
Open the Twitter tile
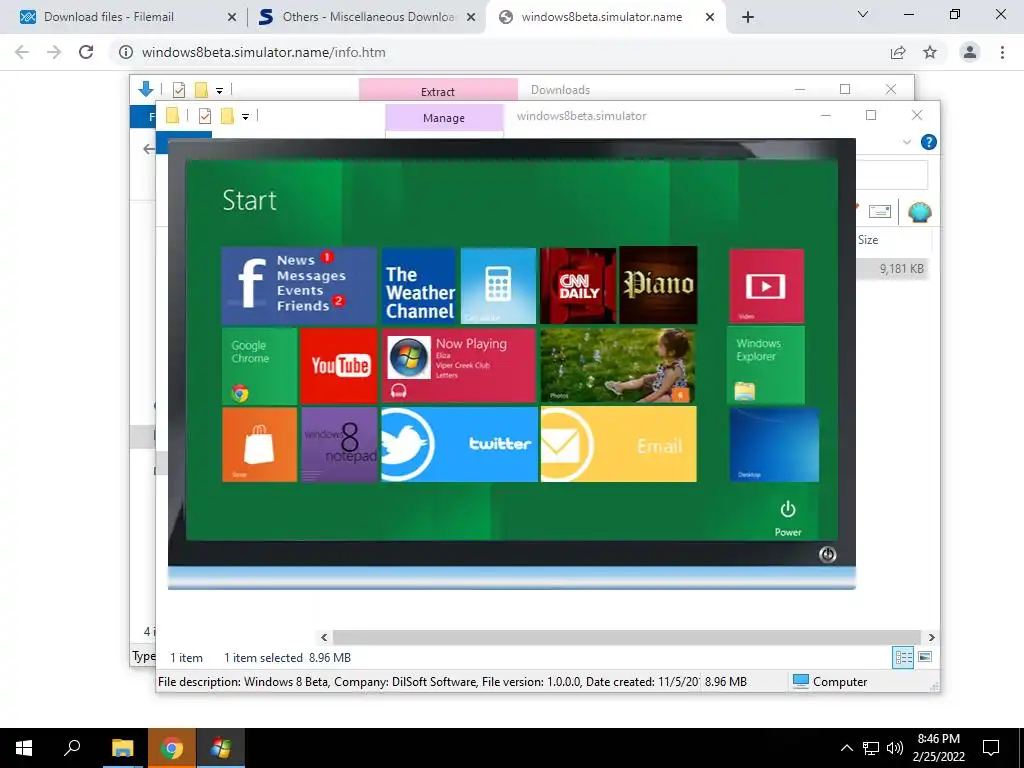point(459,444)
